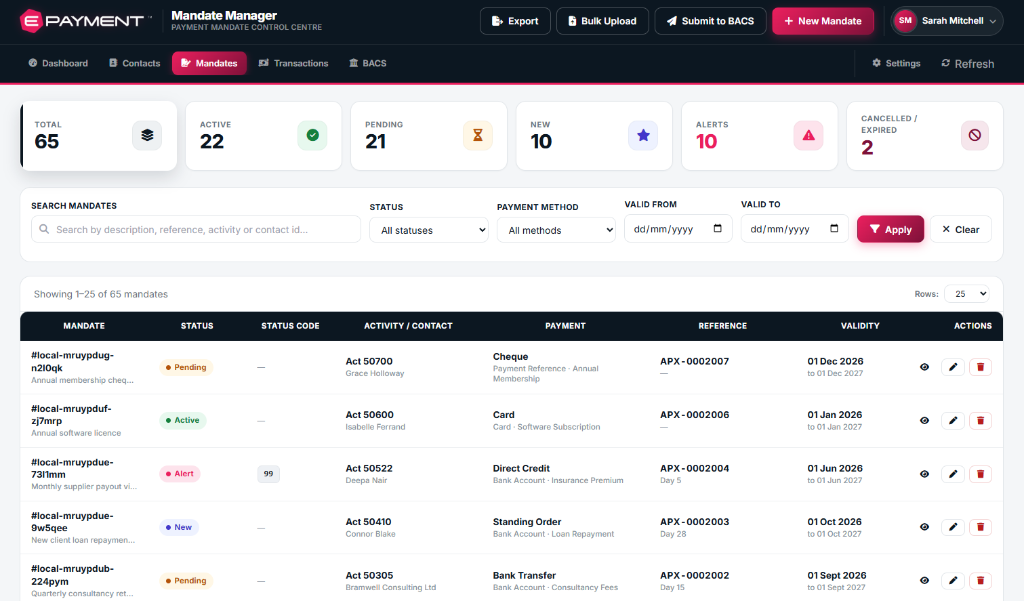The image size is (1024, 601).
Task: Click the Pending hourglass icon card
Action: 477,135
